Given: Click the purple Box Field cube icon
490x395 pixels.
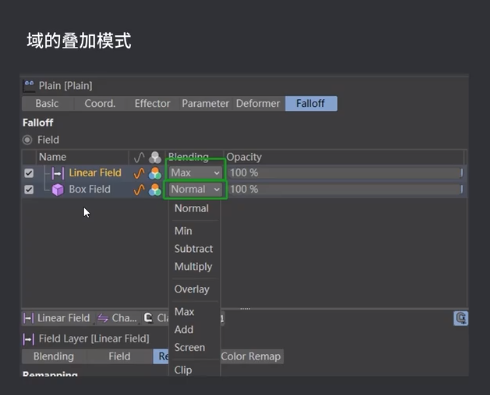Looking at the screenshot, I should pos(58,190).
